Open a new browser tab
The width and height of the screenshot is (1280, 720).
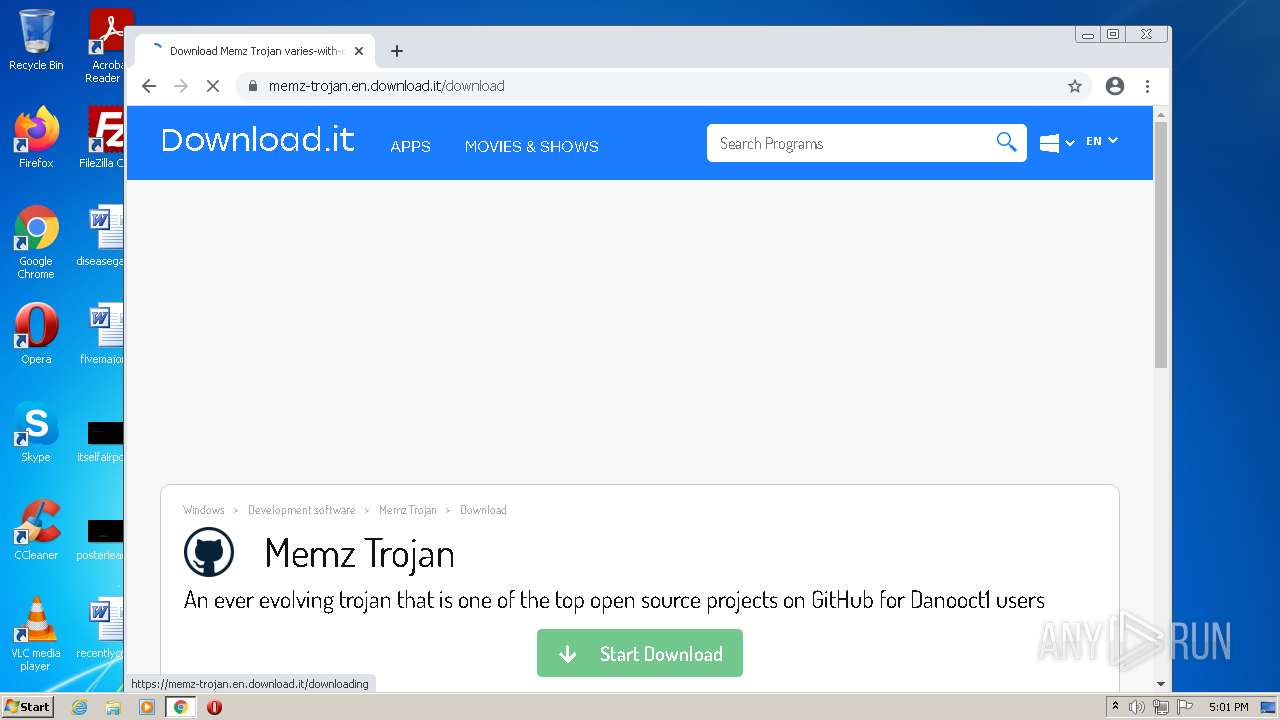click(397, 51)
